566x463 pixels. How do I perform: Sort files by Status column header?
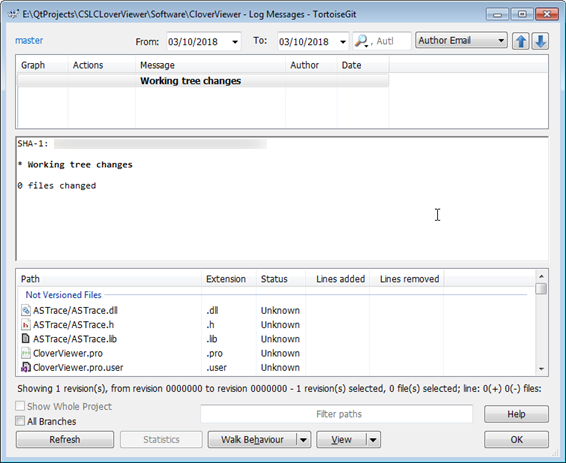tap(281, 279)
